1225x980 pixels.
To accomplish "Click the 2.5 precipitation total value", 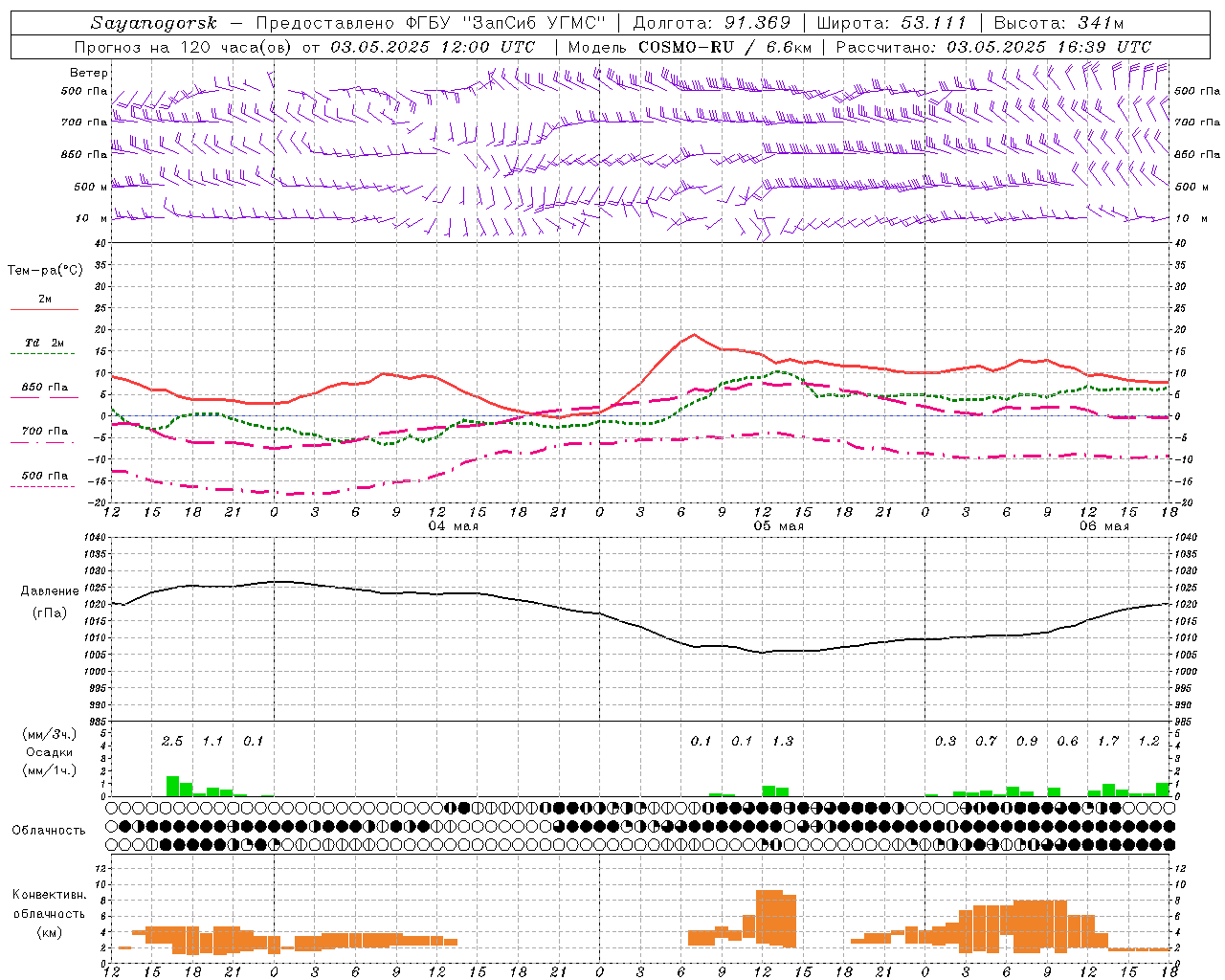I will tap(172, 741).
